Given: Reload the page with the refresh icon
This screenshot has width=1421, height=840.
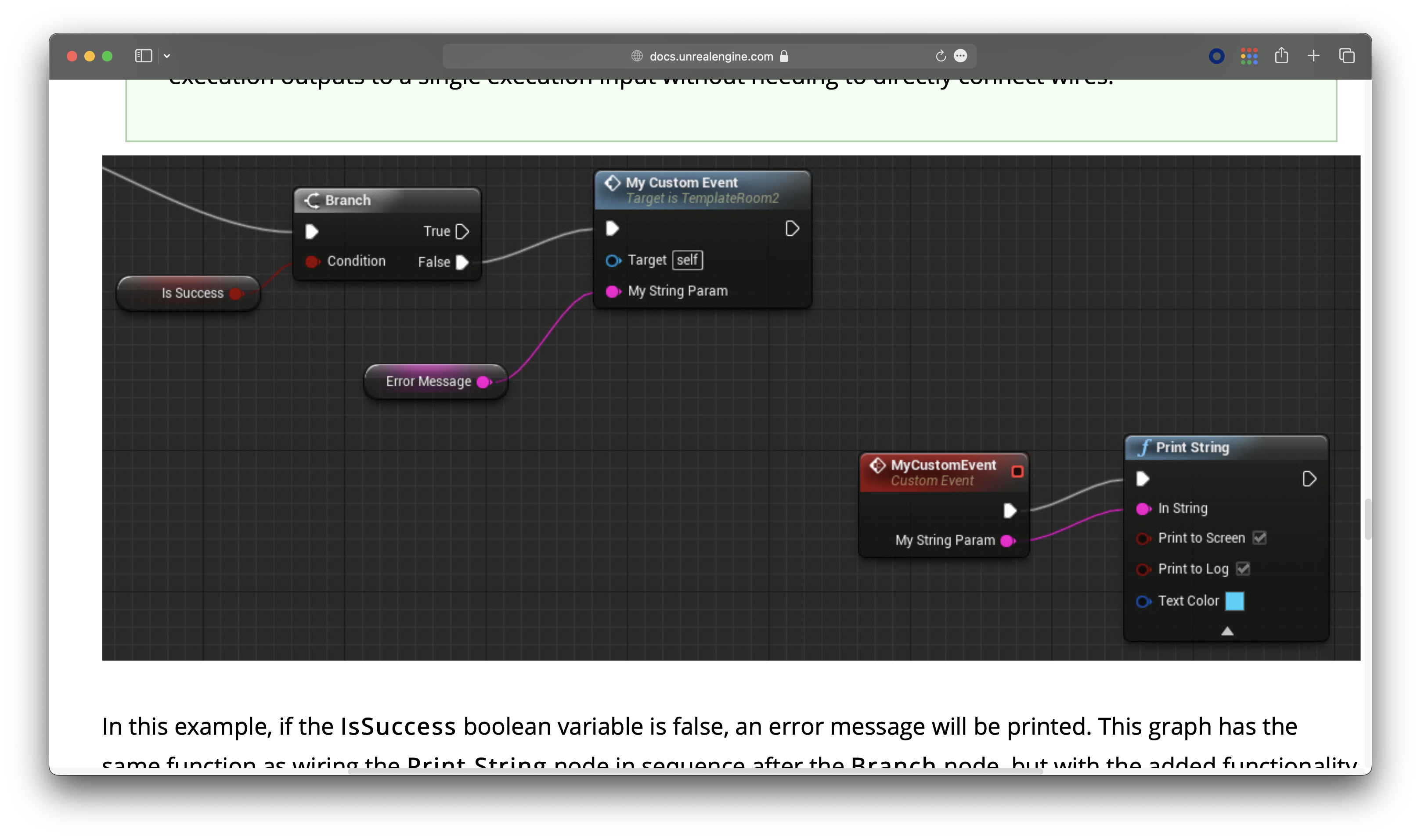Looking at the screenshot, I should pos(941,56).
